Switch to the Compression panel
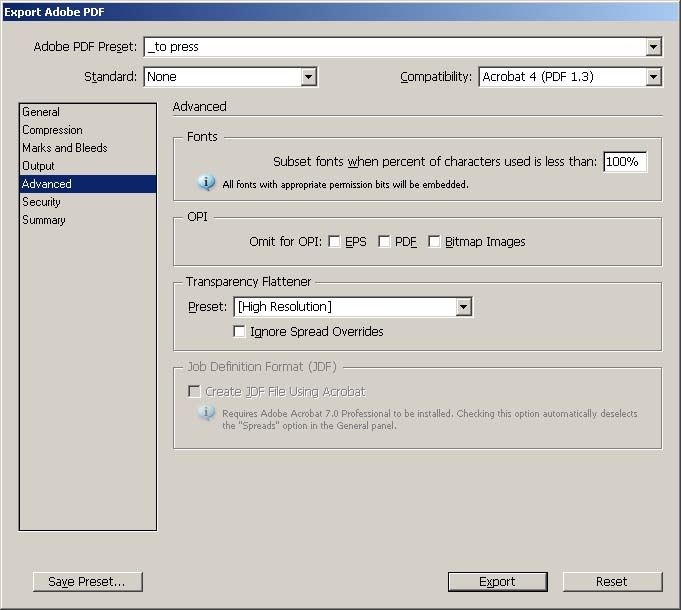 88,130
